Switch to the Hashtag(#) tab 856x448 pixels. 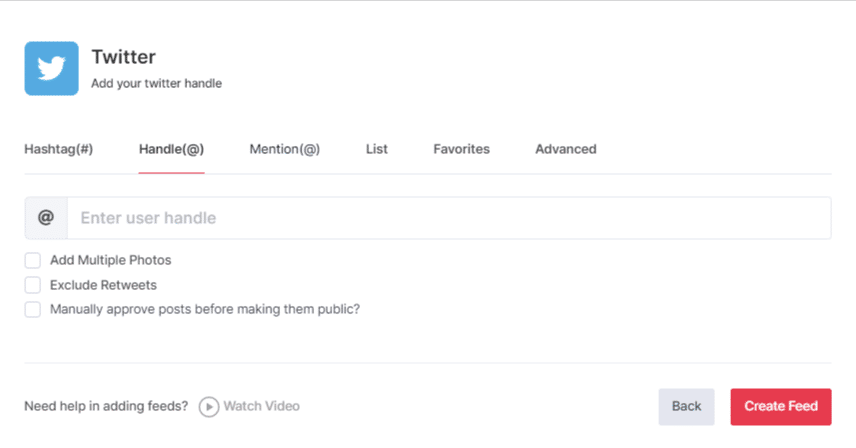pyautogui.click(x=58, y=149)
